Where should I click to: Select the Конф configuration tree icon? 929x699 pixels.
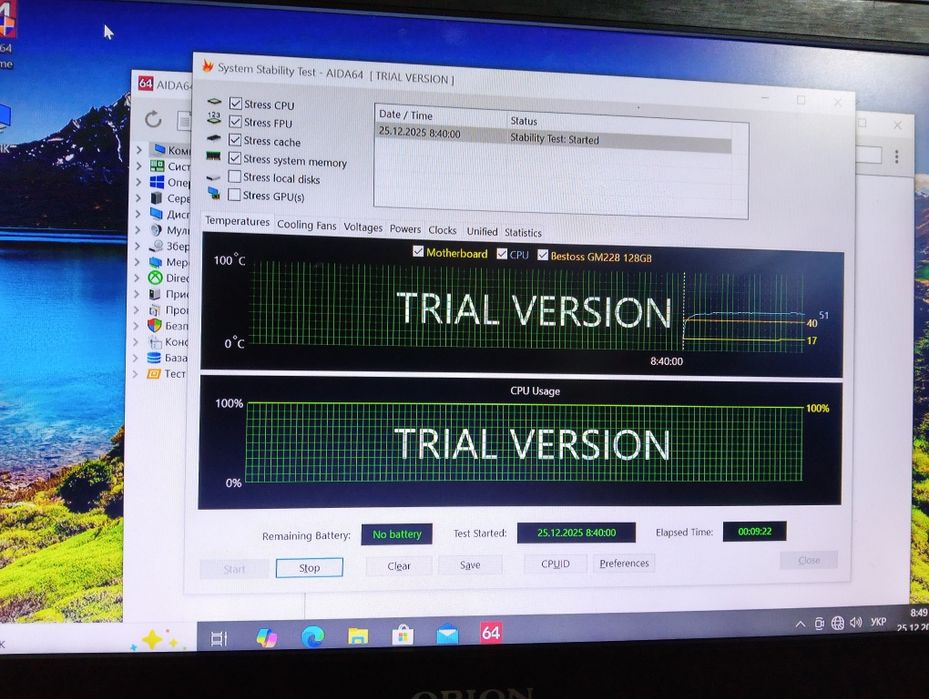click(155, 342)
